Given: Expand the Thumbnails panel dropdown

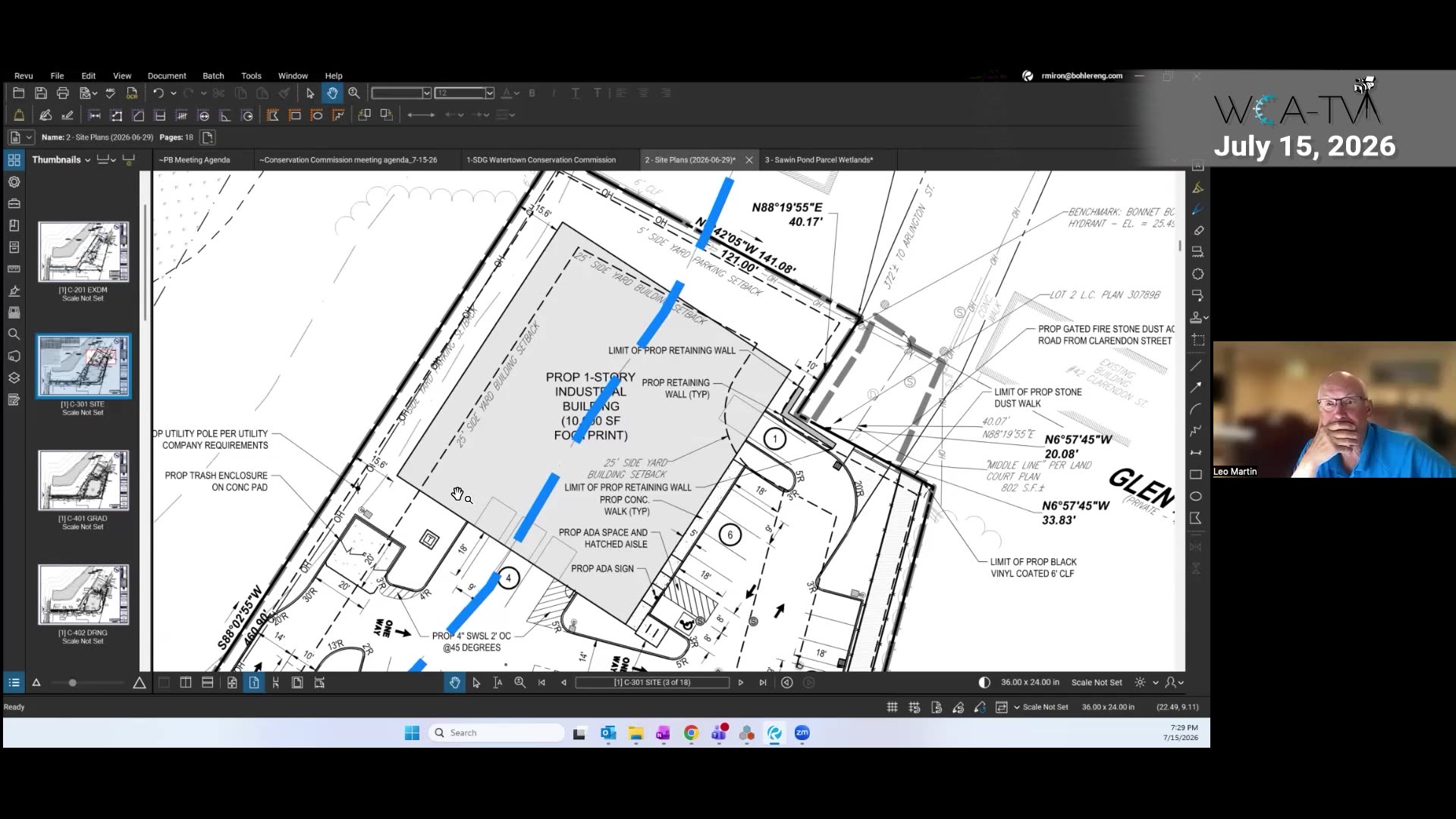Looking at the screenshot, I should [87, 160].
